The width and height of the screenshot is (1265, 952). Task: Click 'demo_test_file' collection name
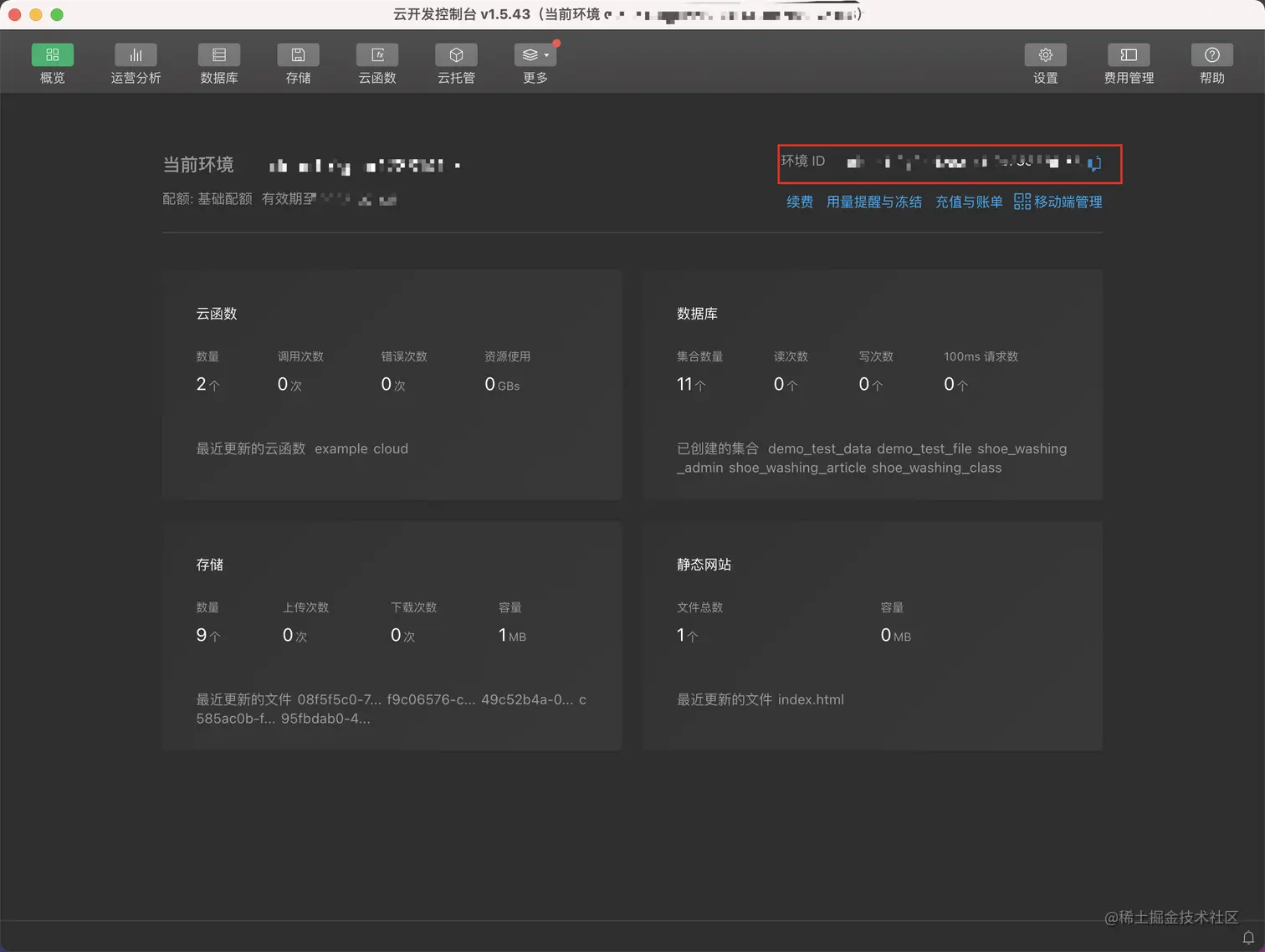[924, 448]
